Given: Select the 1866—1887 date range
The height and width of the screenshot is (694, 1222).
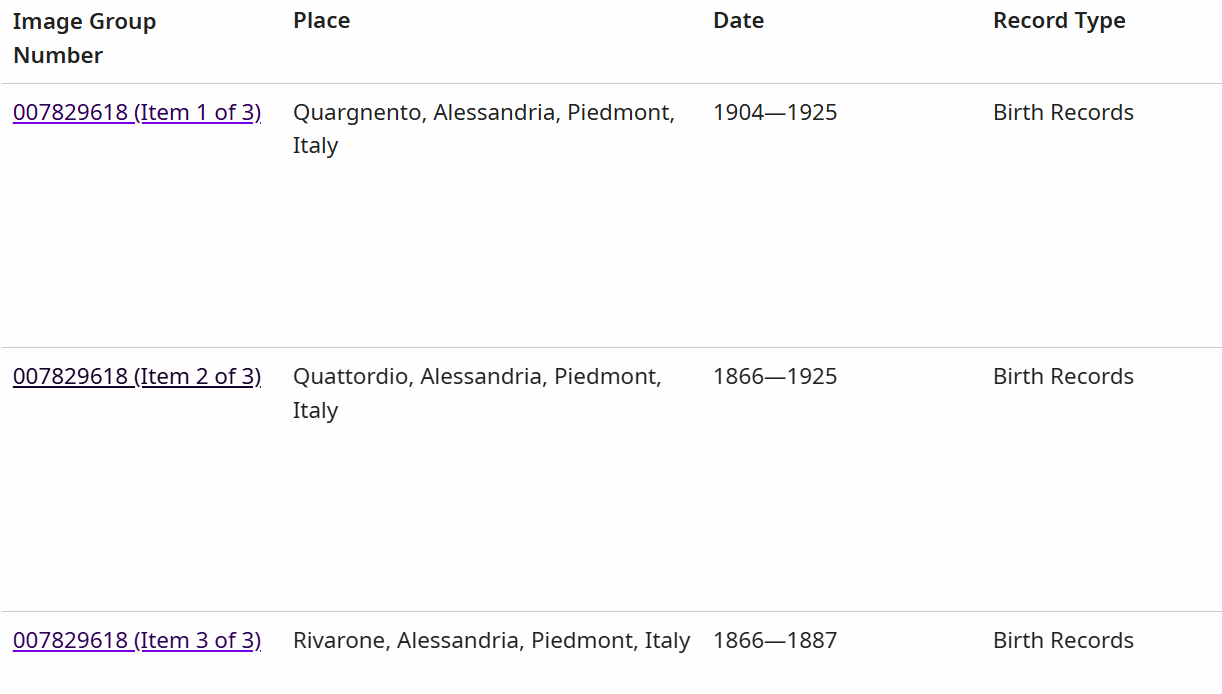Looking at the screenshot, I should click(775, 640).
